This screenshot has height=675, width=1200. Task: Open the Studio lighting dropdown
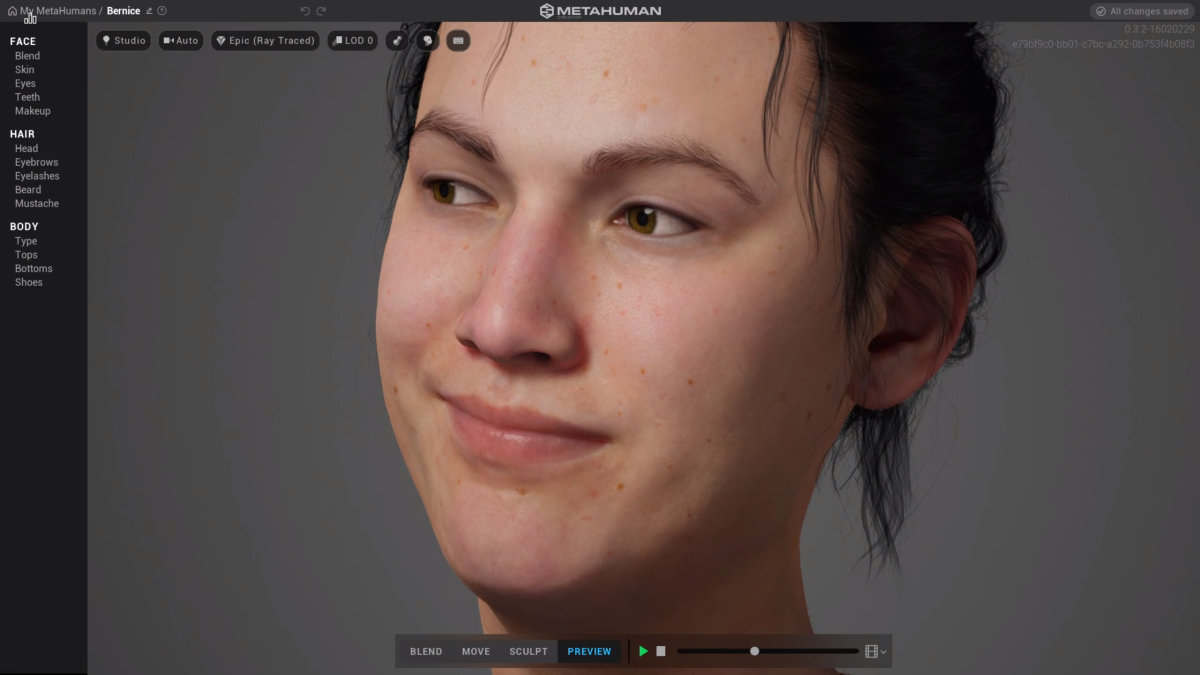124,41
